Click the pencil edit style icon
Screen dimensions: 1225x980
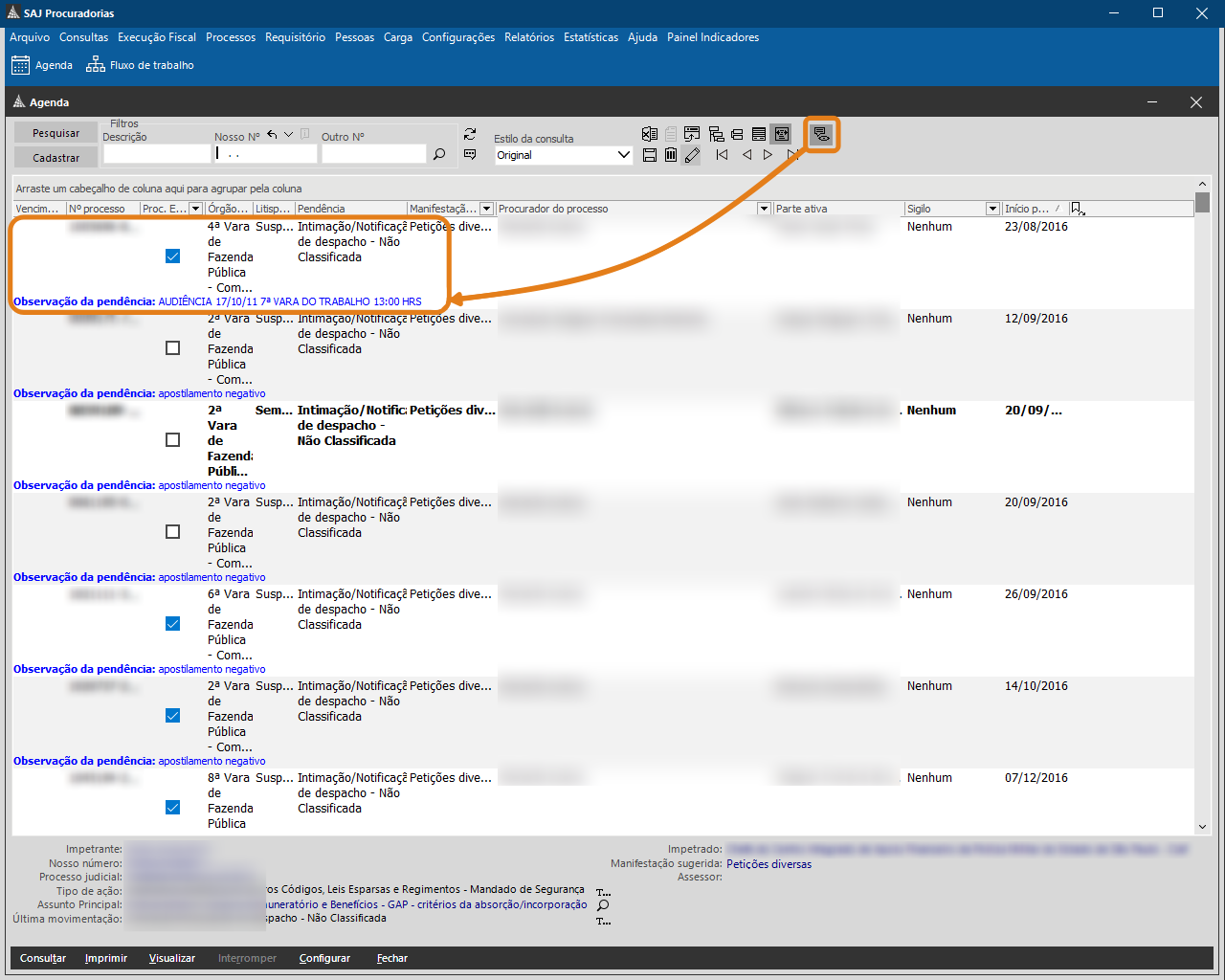pyautogui.click(x=692, y=154)
